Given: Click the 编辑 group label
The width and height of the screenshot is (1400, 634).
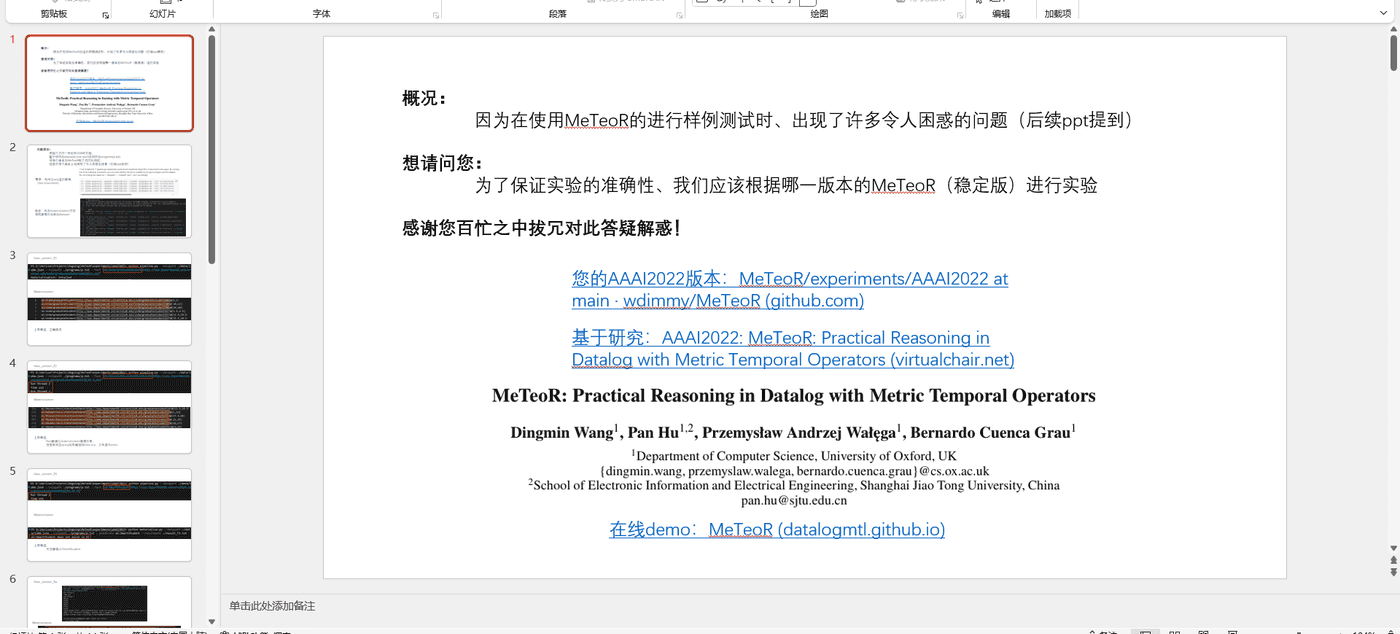Looking at the screenshot, I should coord(1001,14).
